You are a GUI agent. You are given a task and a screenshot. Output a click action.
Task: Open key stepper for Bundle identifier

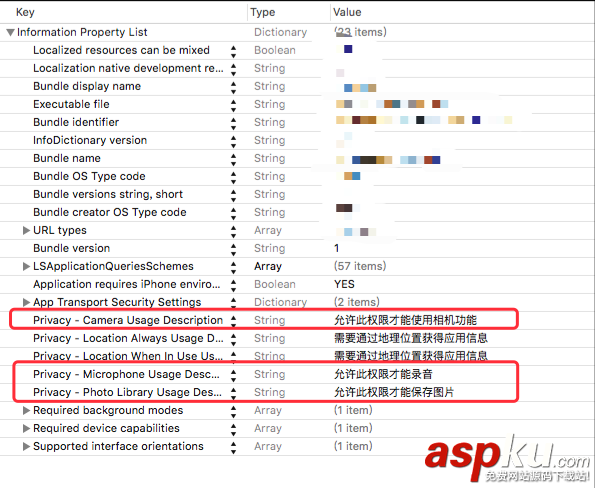[x=233, y=123]
